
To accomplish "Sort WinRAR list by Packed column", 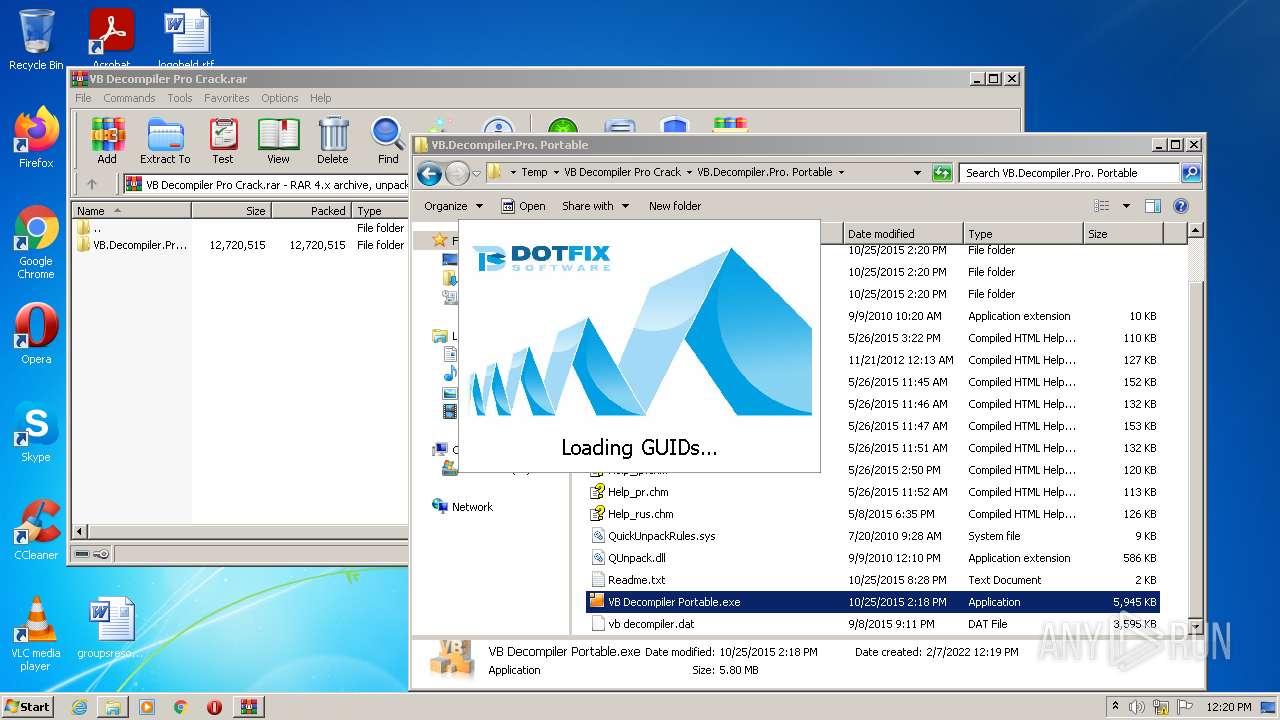I will point(311,211).
